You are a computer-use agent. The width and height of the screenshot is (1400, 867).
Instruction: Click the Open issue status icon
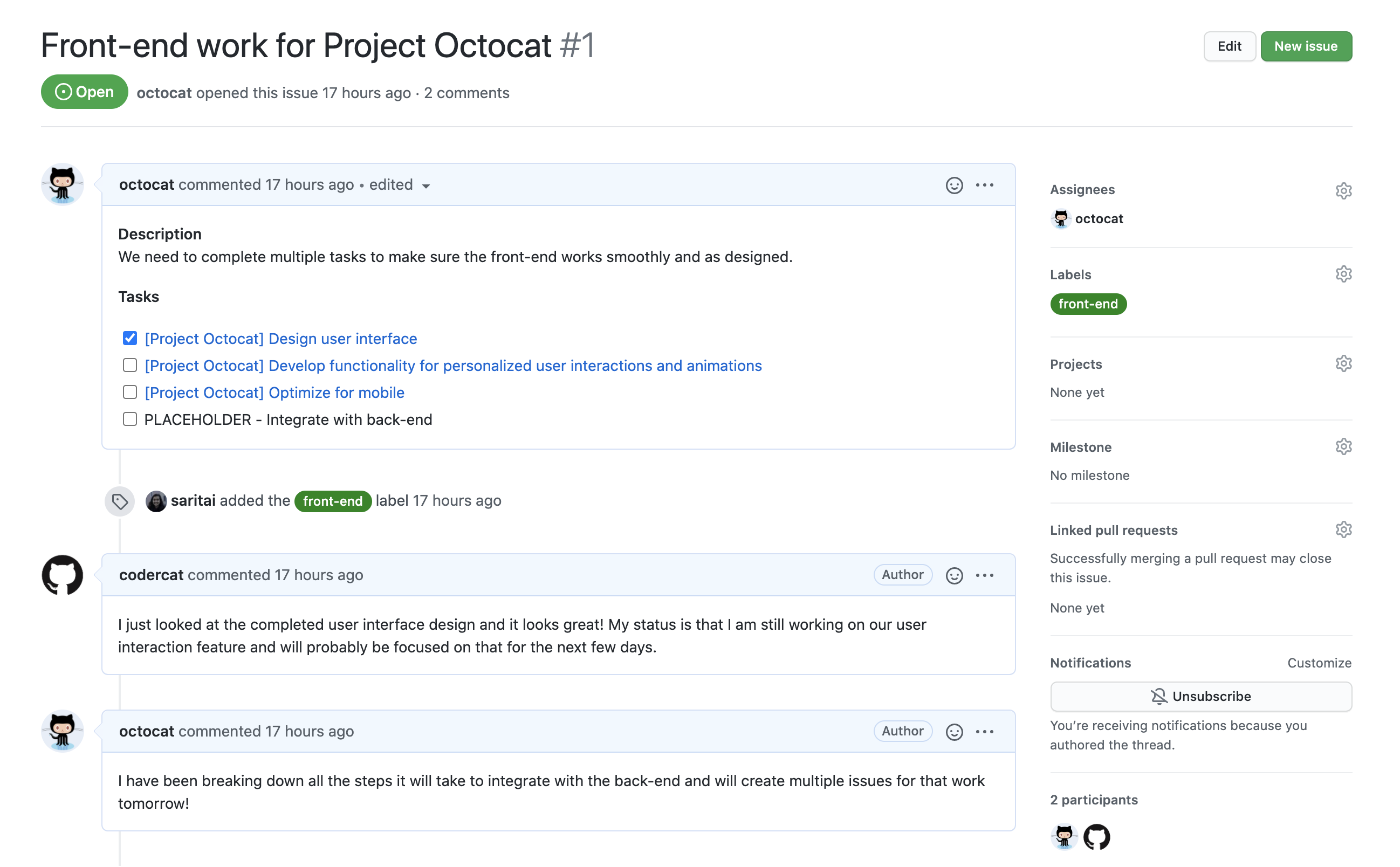62,92
